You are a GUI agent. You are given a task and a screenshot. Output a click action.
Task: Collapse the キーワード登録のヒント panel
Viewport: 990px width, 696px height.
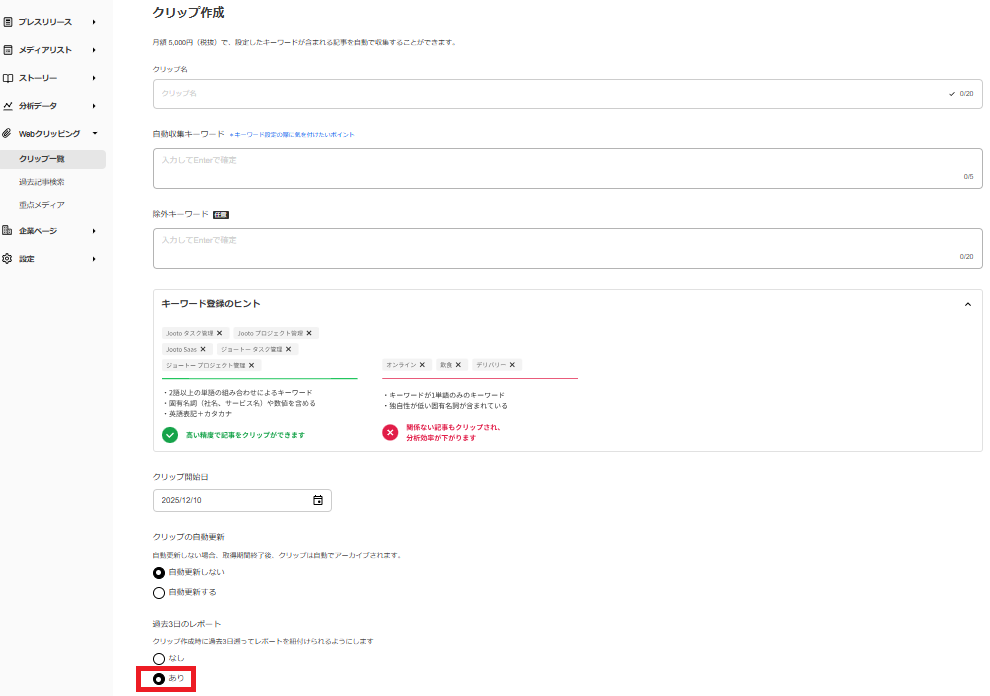coord(967,304)
